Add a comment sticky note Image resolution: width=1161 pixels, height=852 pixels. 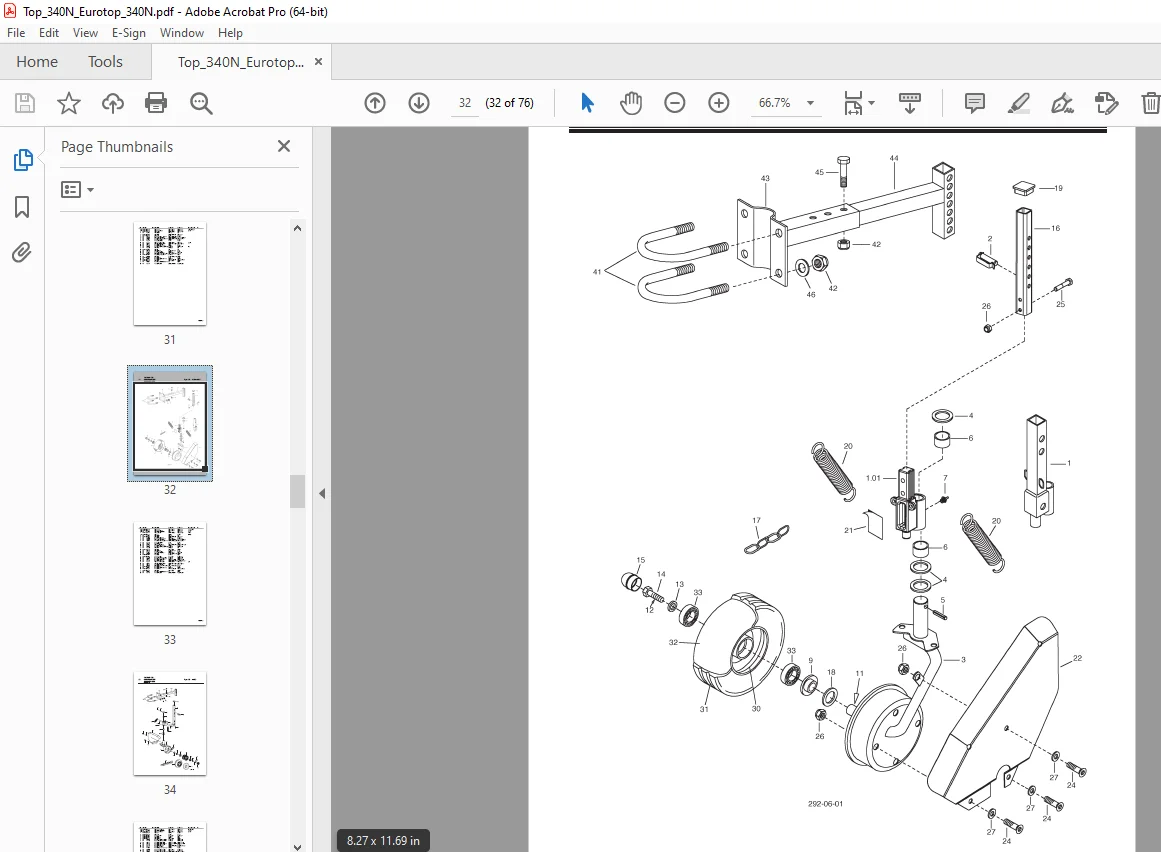tap(975, 103)
